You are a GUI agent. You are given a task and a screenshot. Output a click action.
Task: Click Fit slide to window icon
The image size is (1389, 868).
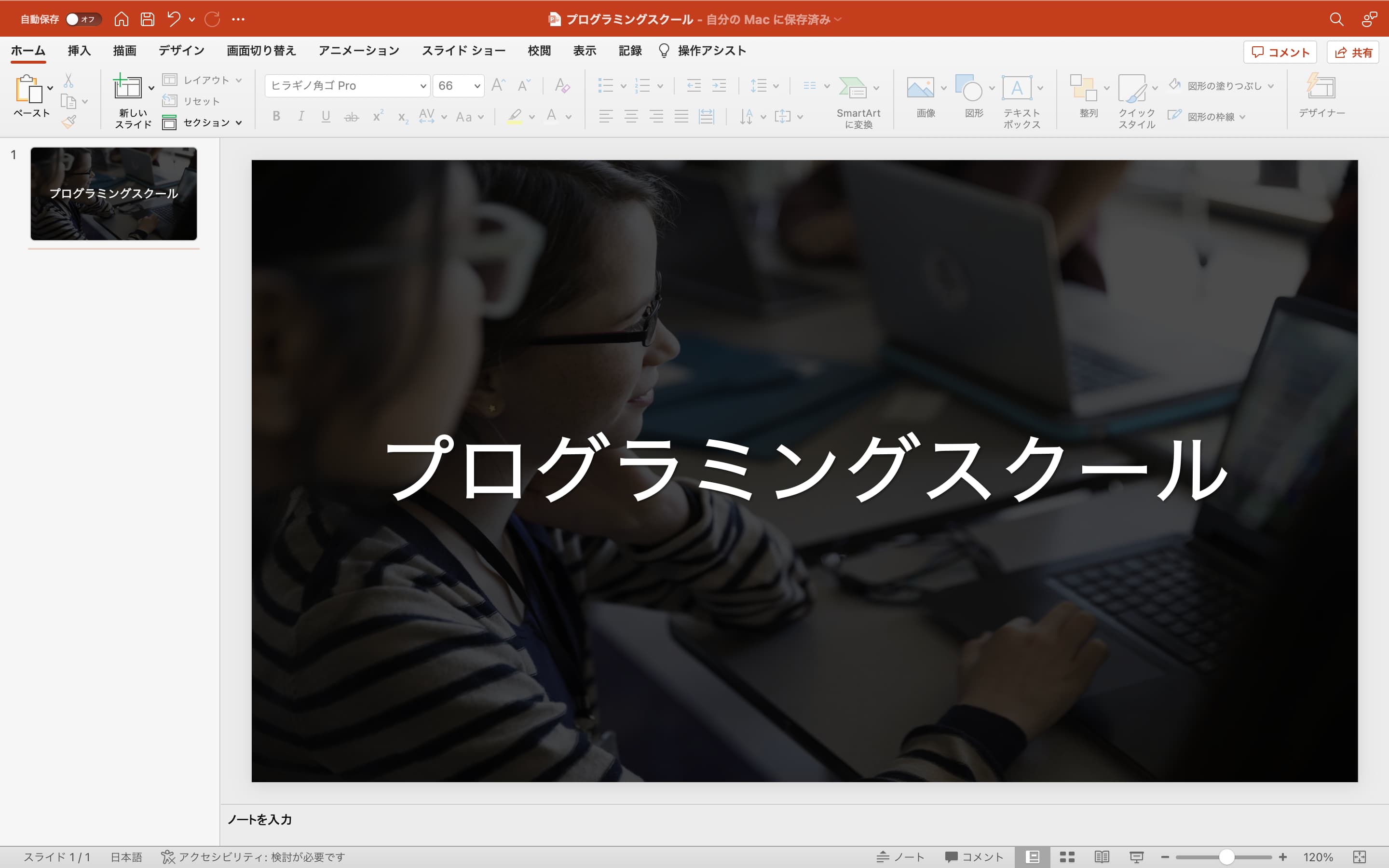tap(1360, 856)
